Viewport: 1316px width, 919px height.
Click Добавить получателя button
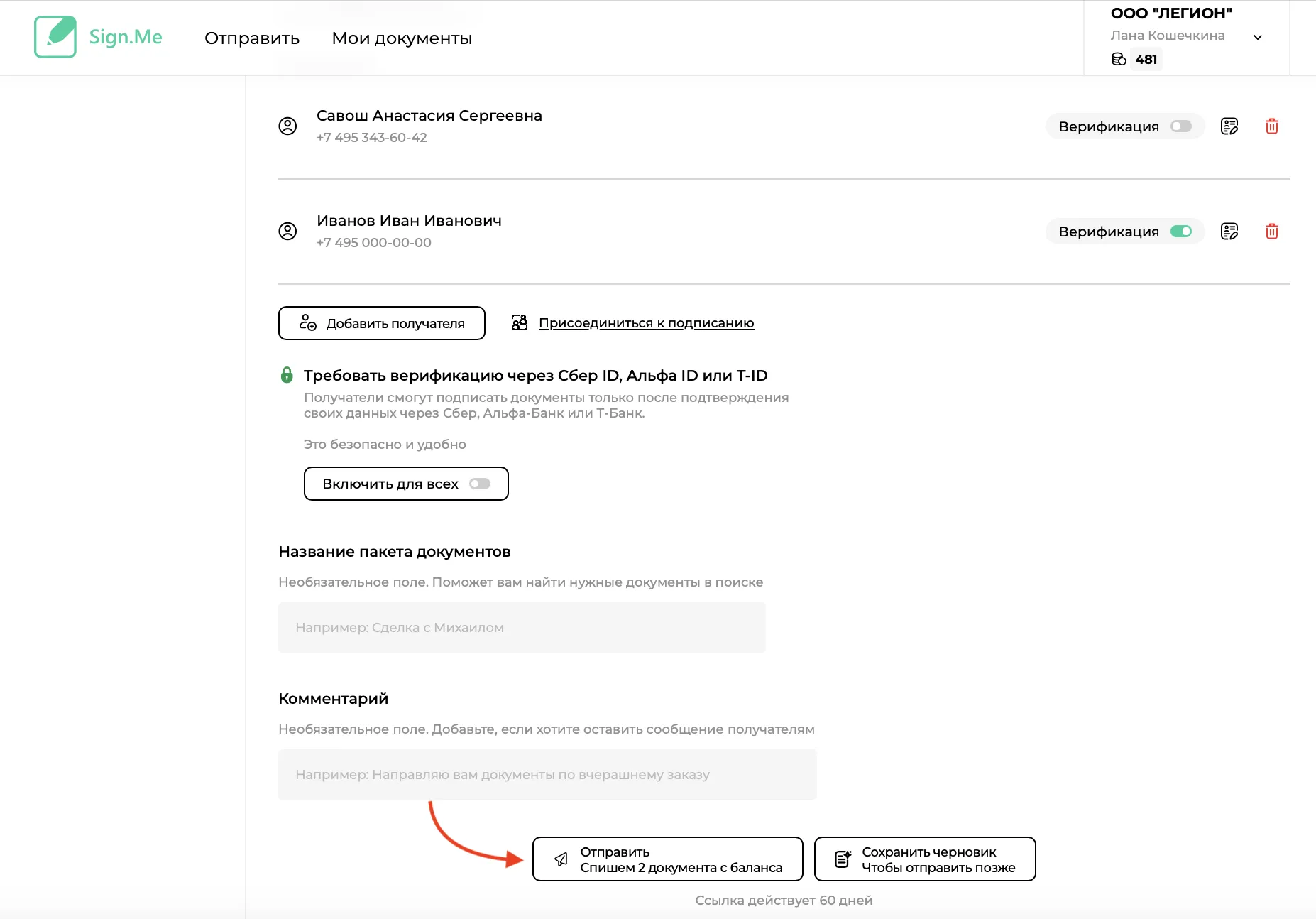click(382, 323)
